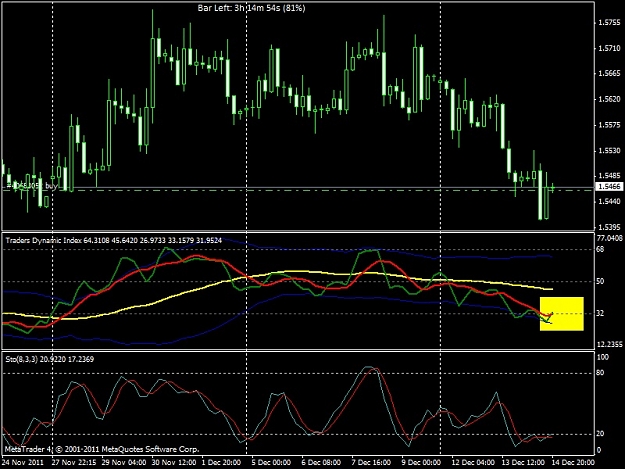This screenshot has width=625, height=469.
Task: Click the buy order label on the price chart
Action: pyautogui.click(x=32, y=186)
